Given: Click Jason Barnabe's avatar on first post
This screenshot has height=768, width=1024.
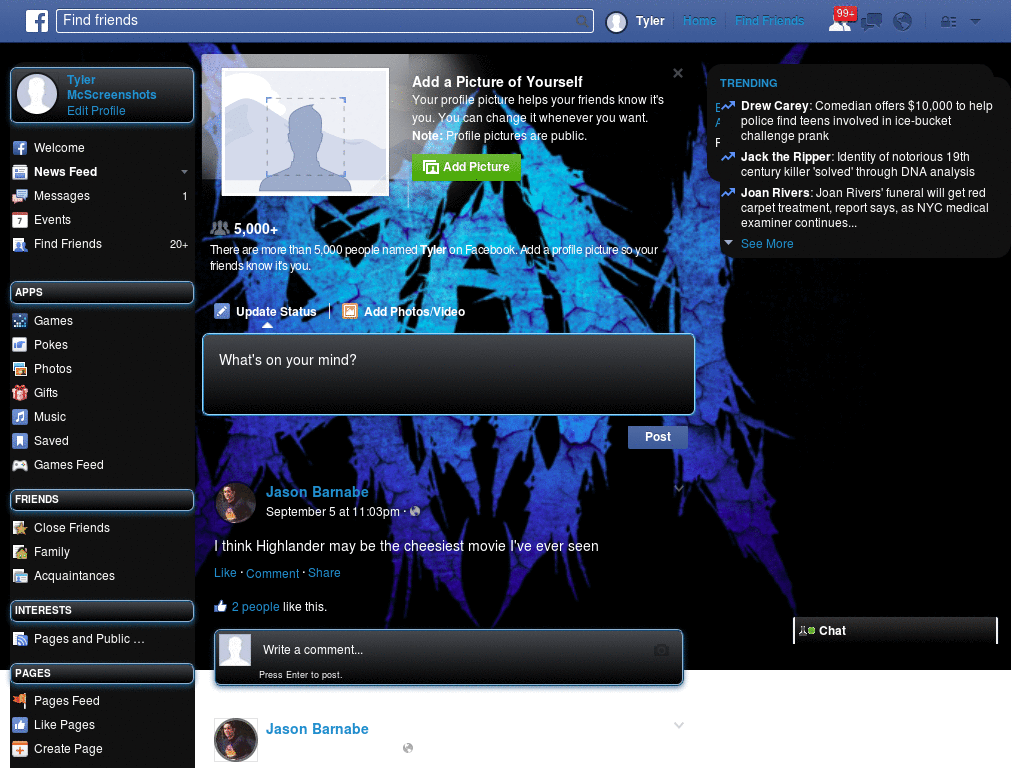Looking at the screenshot, I should point(235,504).
